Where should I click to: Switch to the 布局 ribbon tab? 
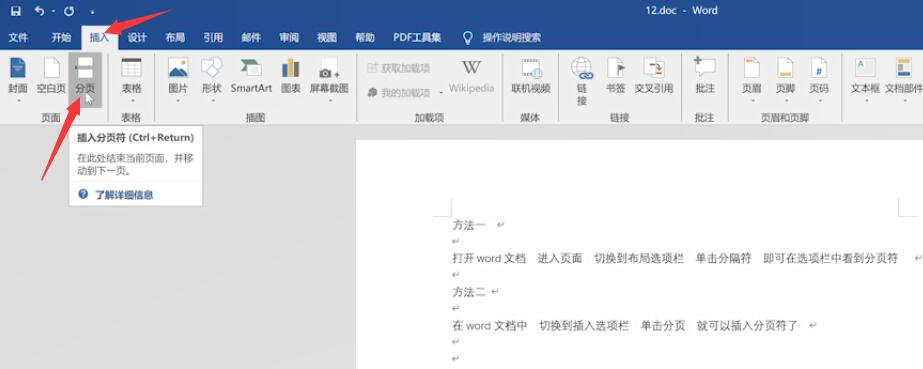[175, 38]
